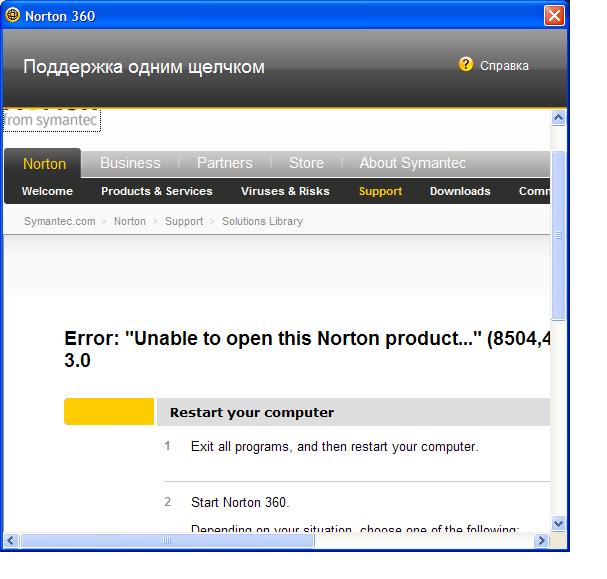Image resolution: width=607 pixels, height=579 pixels.
Task: Click the horizontal scrollbar left arrow
Action: [10, 540]
